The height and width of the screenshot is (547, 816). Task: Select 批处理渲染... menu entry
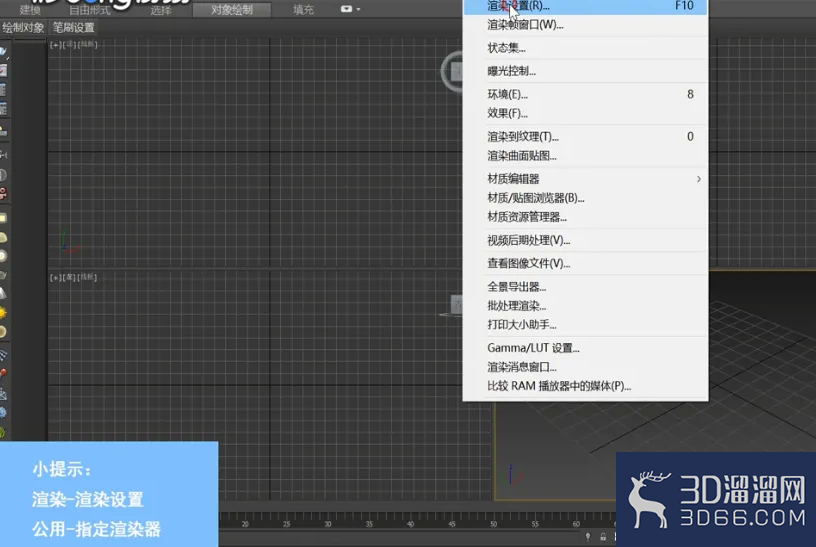(x=585, y=306)
